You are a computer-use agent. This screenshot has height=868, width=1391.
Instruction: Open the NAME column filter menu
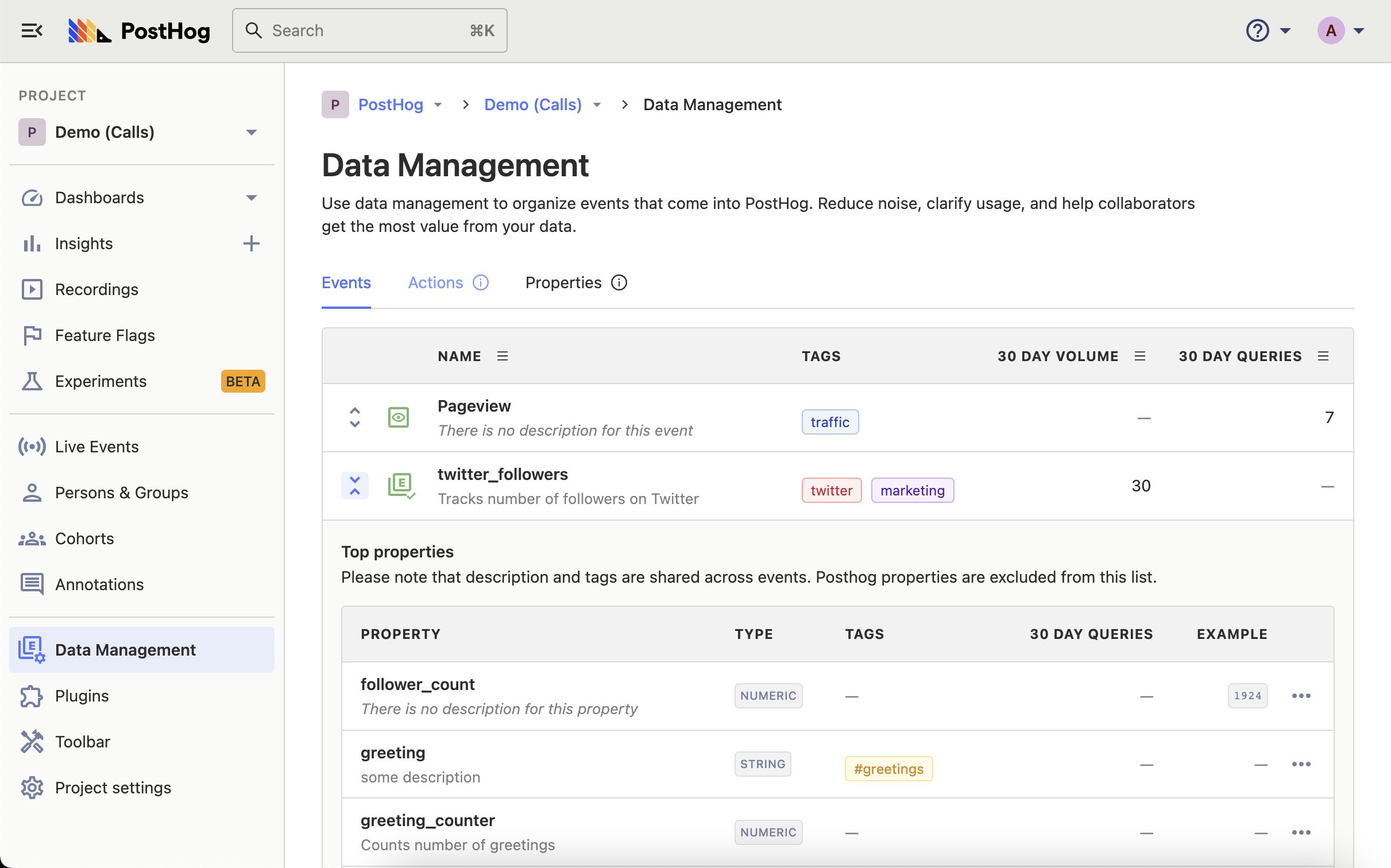[x=503, y=356]
